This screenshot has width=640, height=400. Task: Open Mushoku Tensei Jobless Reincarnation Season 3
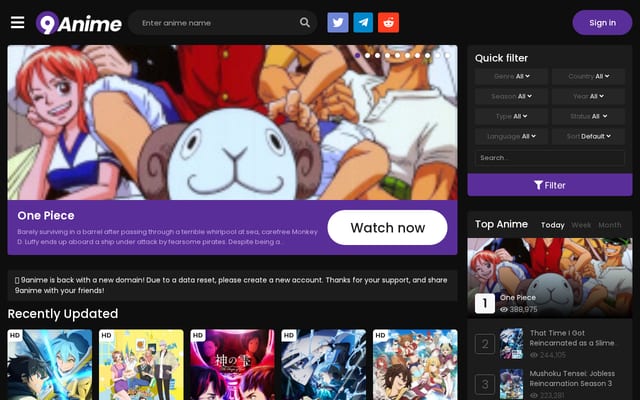[572, 378]
